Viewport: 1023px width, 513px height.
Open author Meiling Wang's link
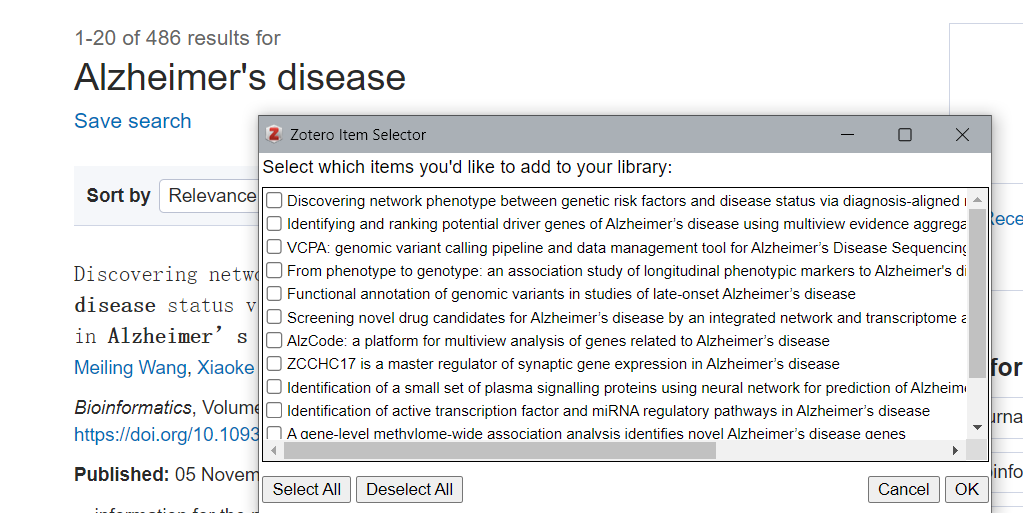tap(130, 367)
